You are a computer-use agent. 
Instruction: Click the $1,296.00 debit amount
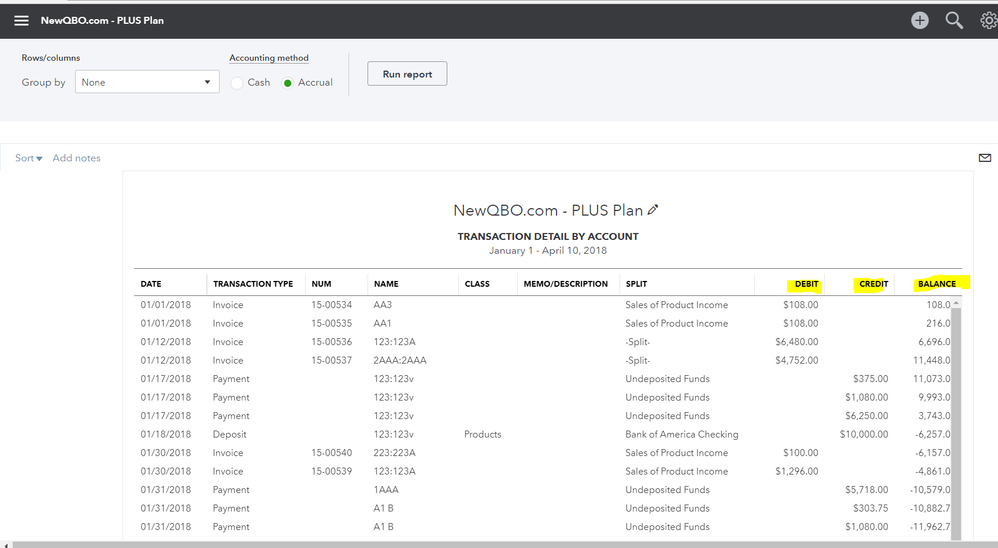point(797,471)
